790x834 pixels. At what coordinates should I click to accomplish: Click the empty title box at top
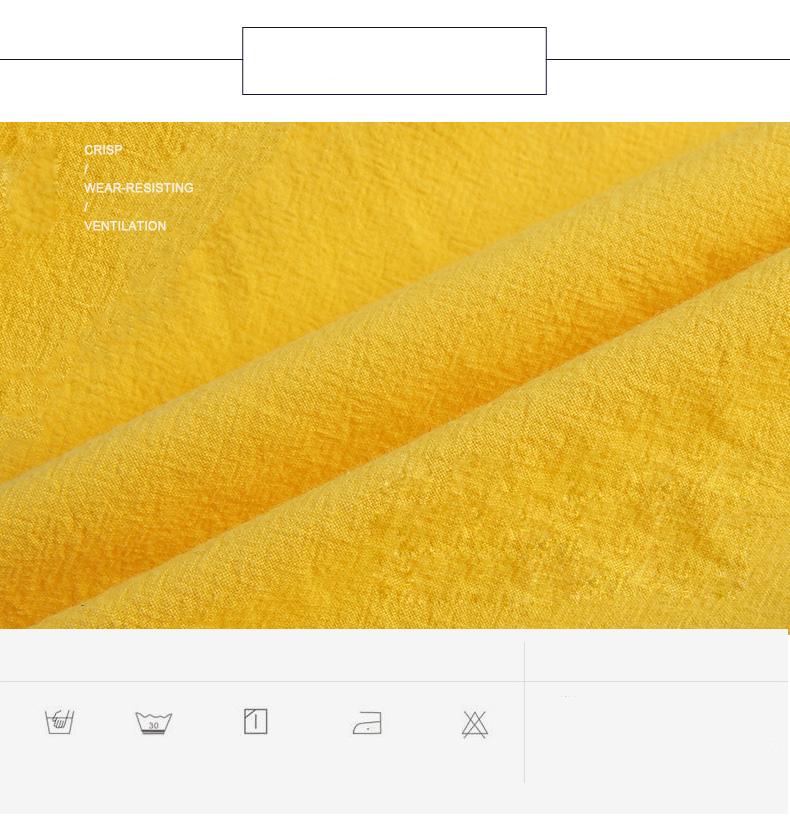[394, 61]
